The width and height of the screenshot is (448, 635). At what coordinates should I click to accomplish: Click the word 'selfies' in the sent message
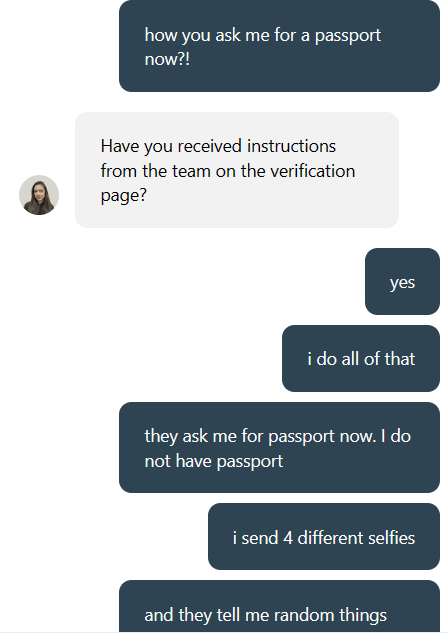(x=389, y=538)
